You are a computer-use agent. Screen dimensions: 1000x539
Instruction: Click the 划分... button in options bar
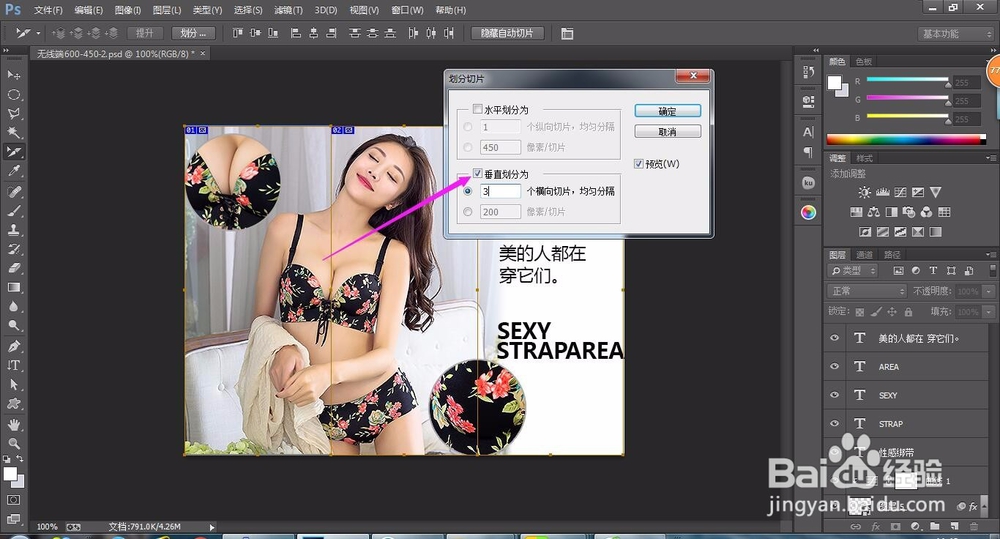[193, 33]
